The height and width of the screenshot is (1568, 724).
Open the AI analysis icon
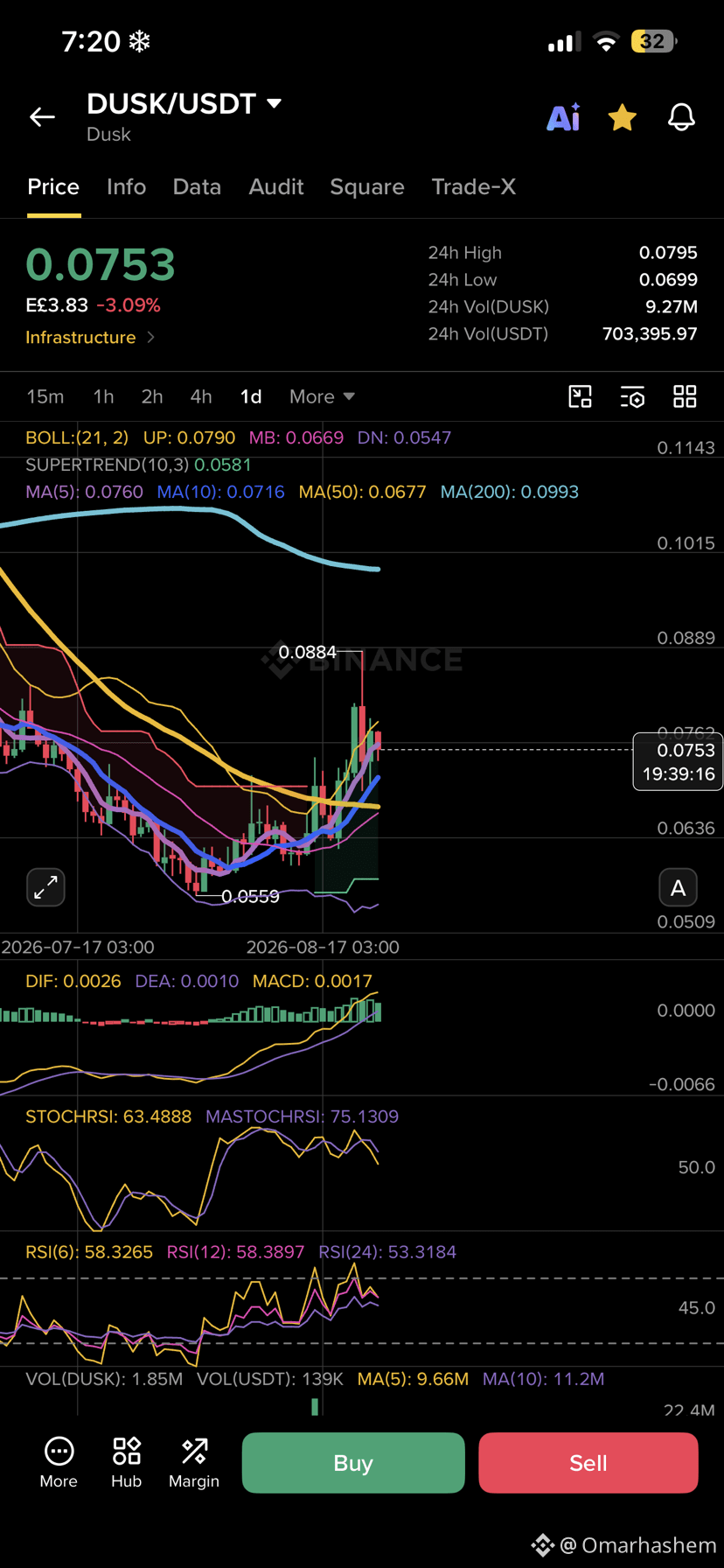563,117
